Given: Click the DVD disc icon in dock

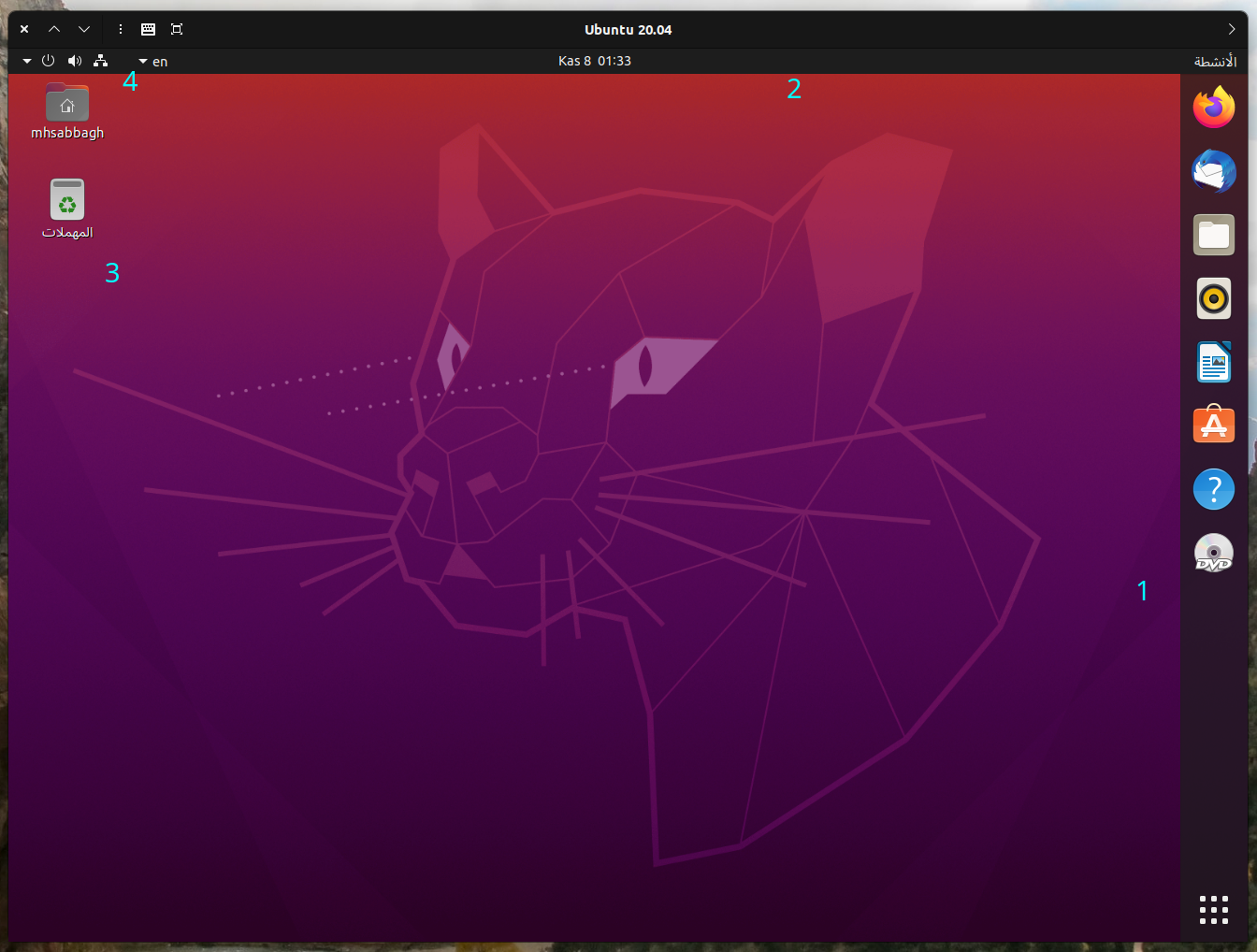Looking at the screenshot, I should [x=1213, y=553].
